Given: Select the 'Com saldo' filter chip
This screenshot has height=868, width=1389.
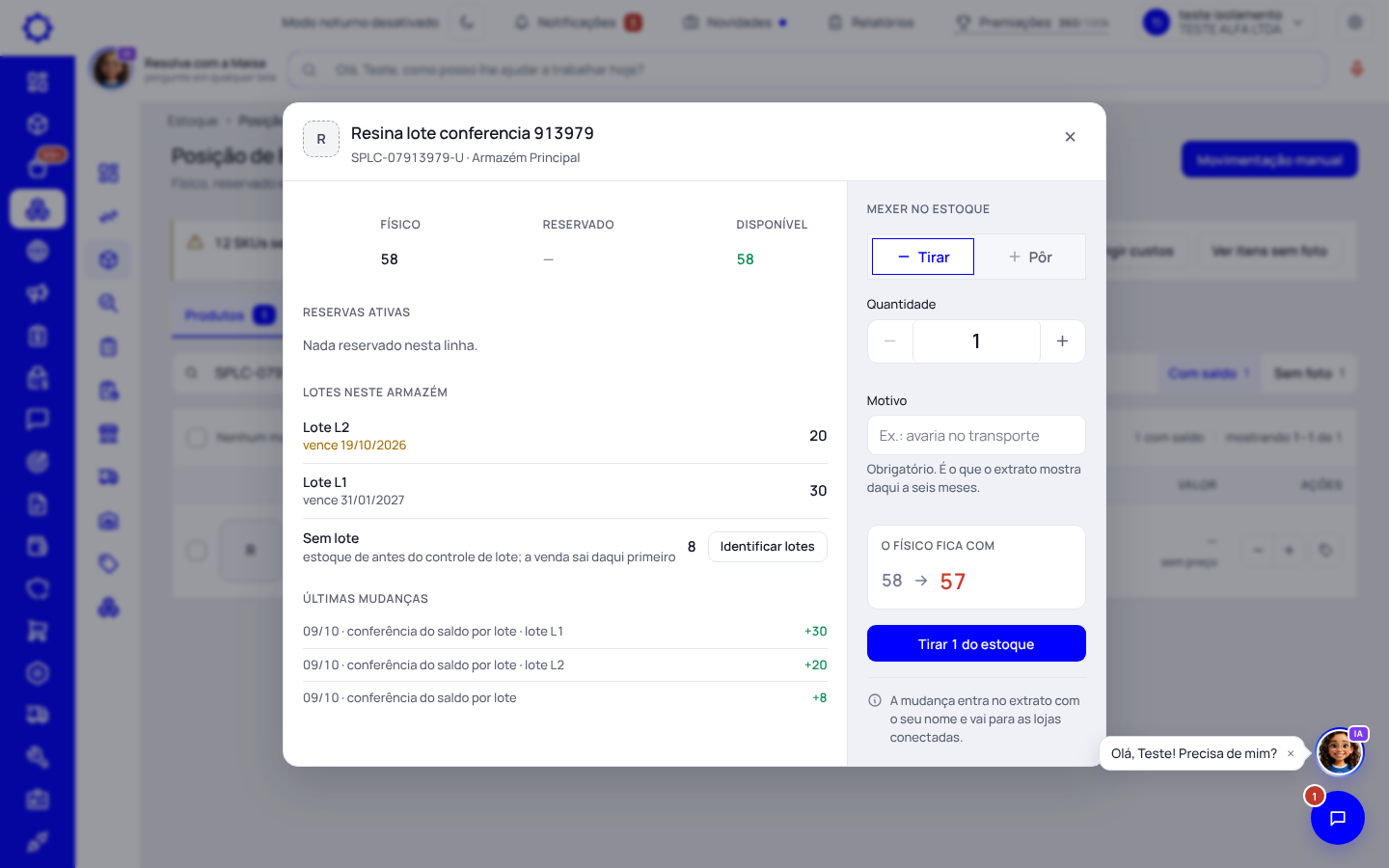Looking at the screenshot, I should click(1209, 373).
